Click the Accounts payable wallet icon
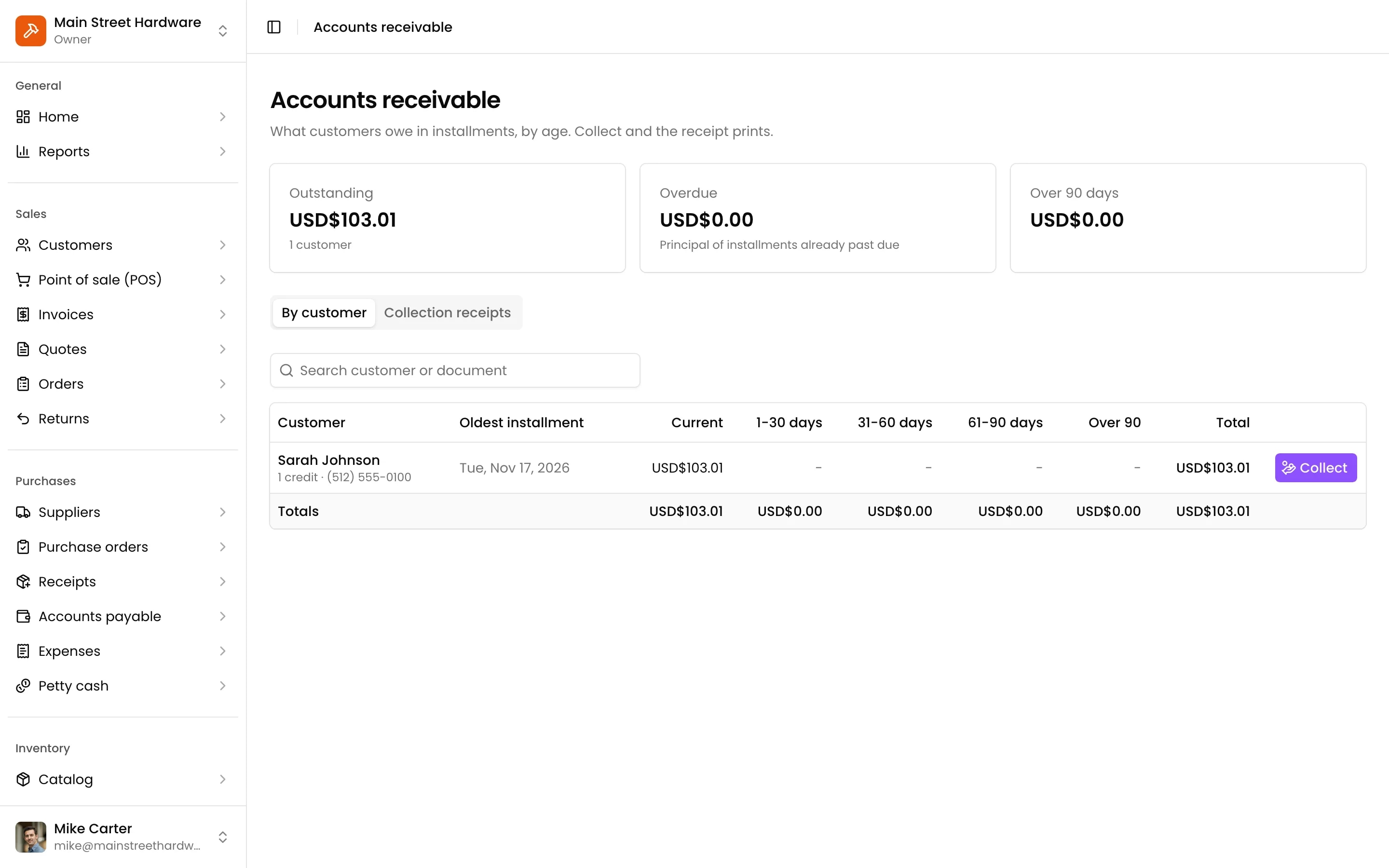The width and height of the screenshot is (1389, 868). tap(23, 617)
